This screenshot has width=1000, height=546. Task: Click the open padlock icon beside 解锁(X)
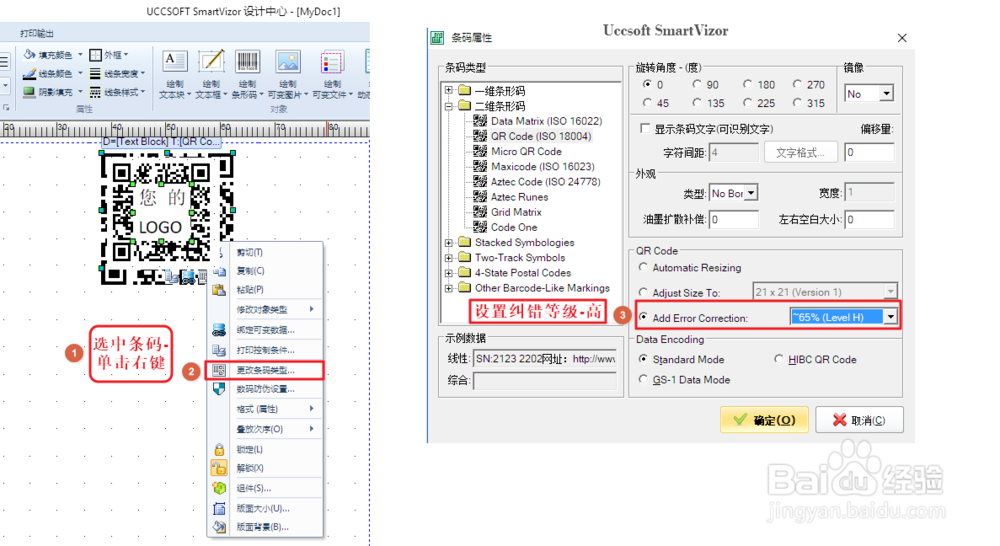pos(219,468)
